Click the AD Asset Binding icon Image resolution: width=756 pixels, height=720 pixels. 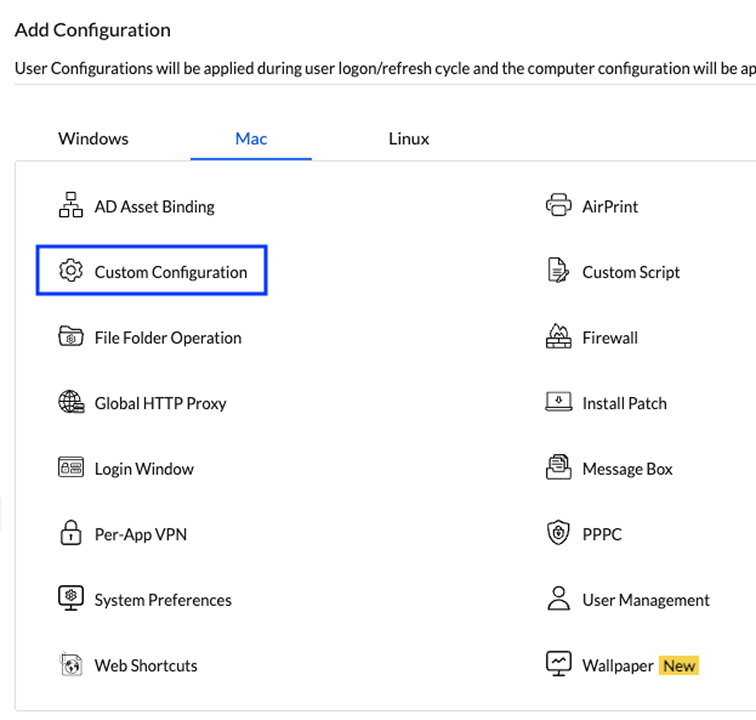coord(70,206)
